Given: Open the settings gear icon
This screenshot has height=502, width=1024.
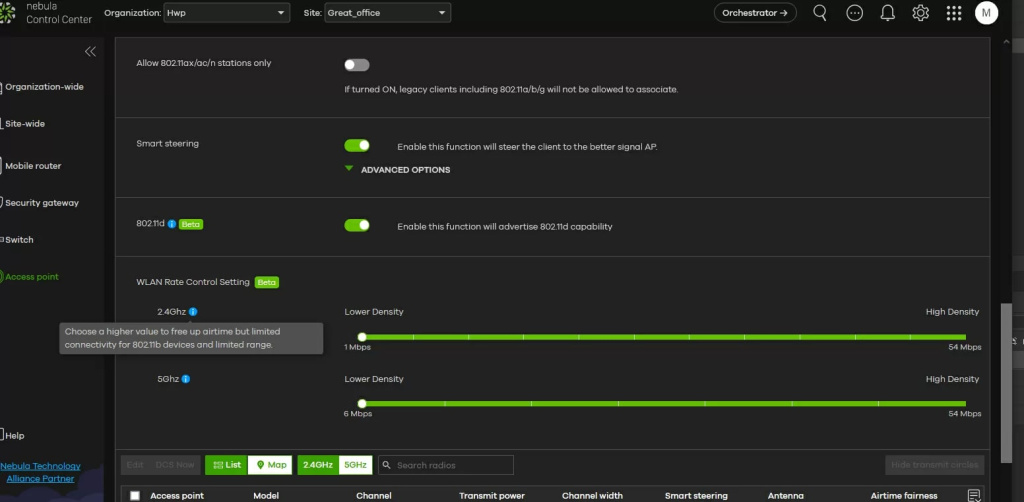Looking at the screenshot, I should [x=920, y=13].
